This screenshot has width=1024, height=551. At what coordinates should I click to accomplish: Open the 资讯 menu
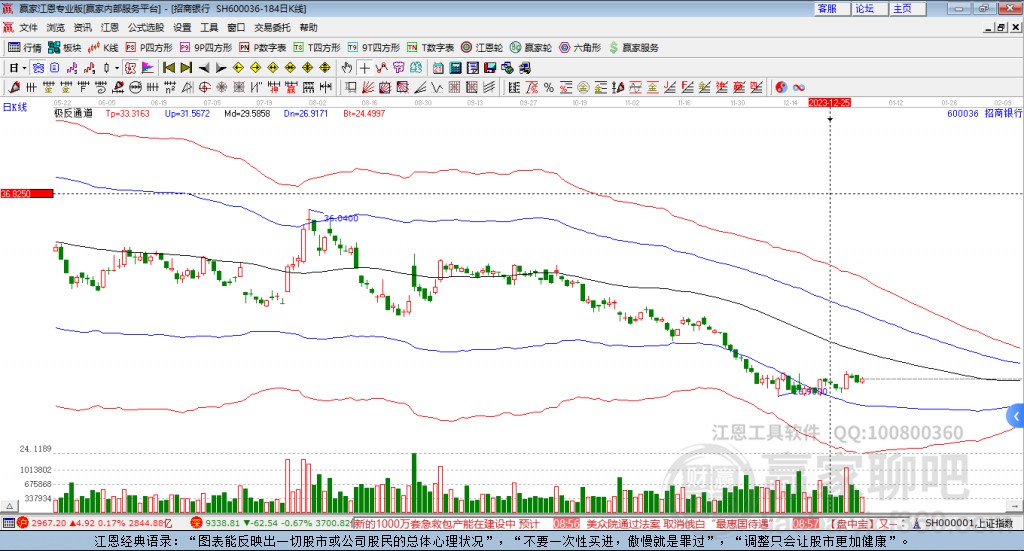click(82, 27)
